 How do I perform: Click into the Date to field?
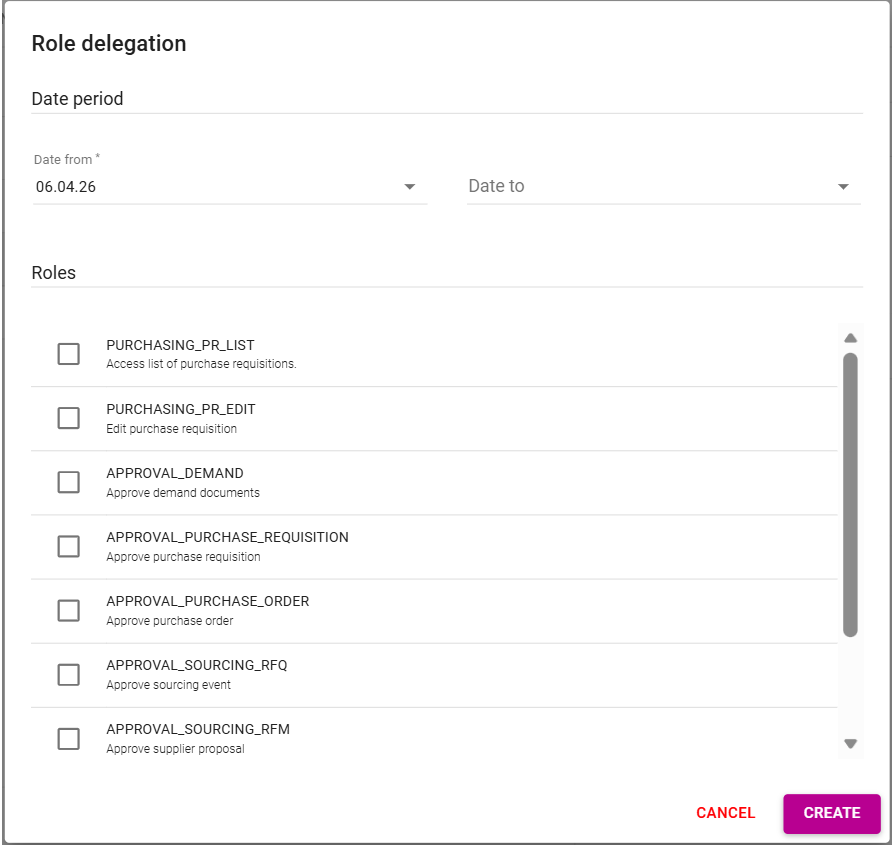coord(640,186)
